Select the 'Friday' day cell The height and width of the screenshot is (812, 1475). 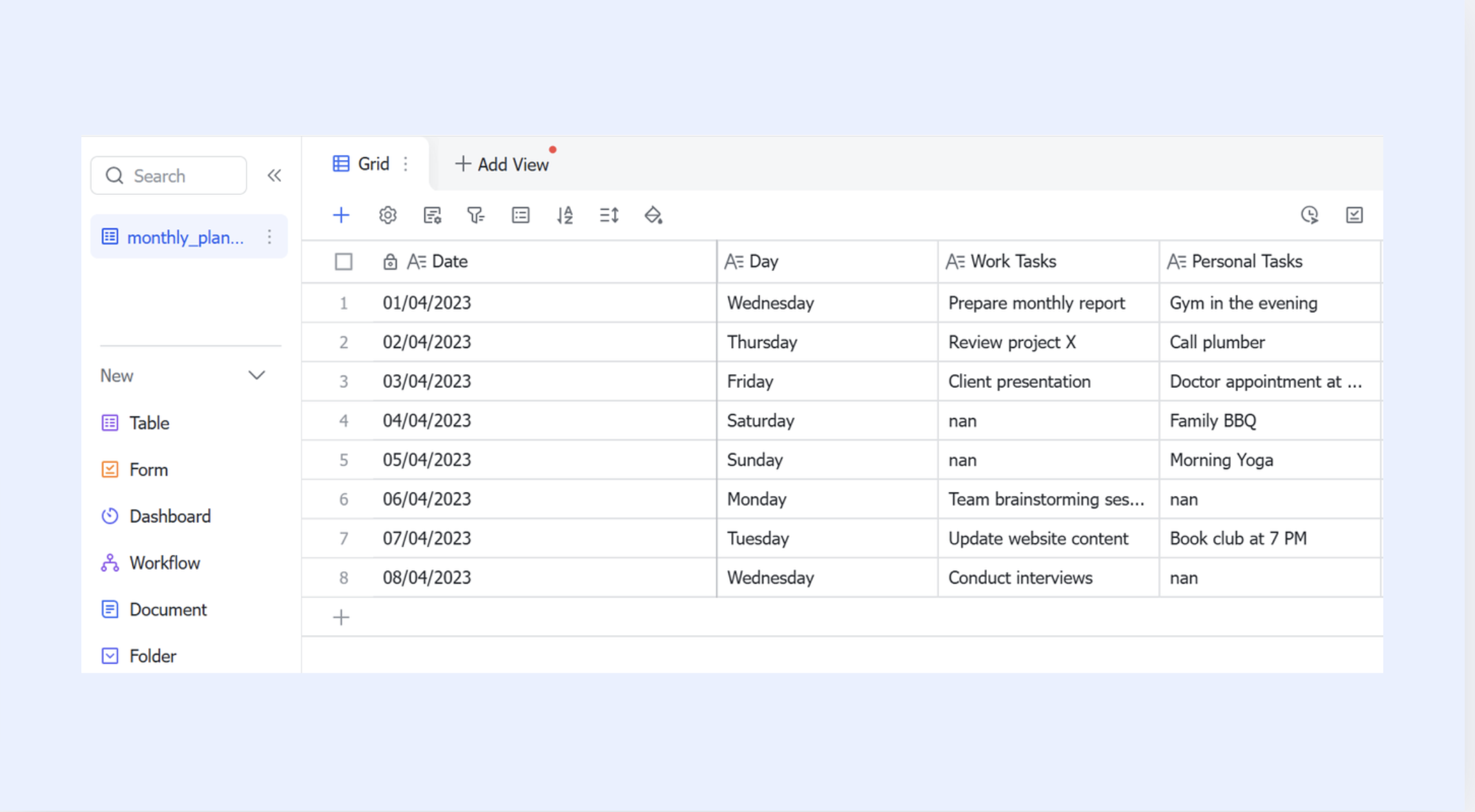pyautogui.click(x=827, y=381)
